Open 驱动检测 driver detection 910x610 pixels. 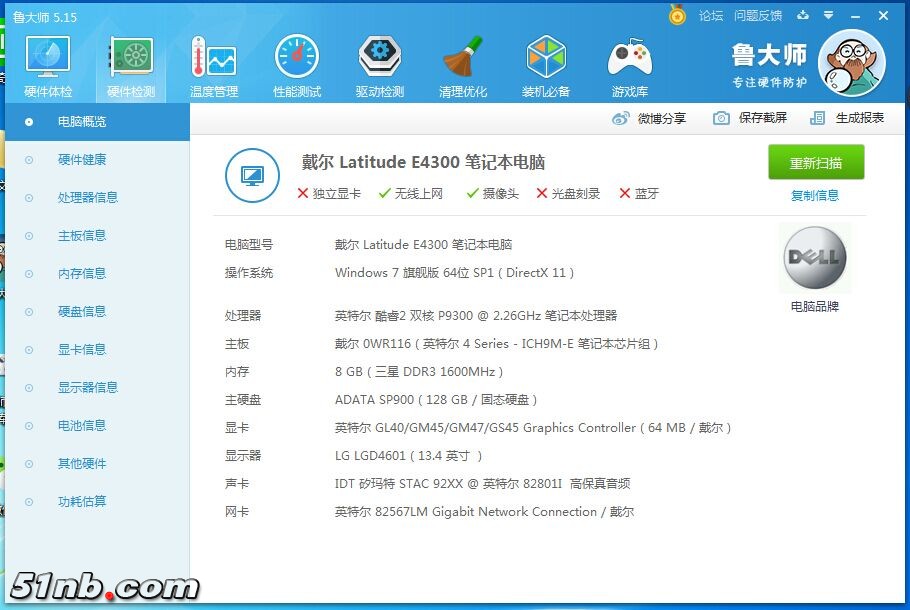click(379, 63)
